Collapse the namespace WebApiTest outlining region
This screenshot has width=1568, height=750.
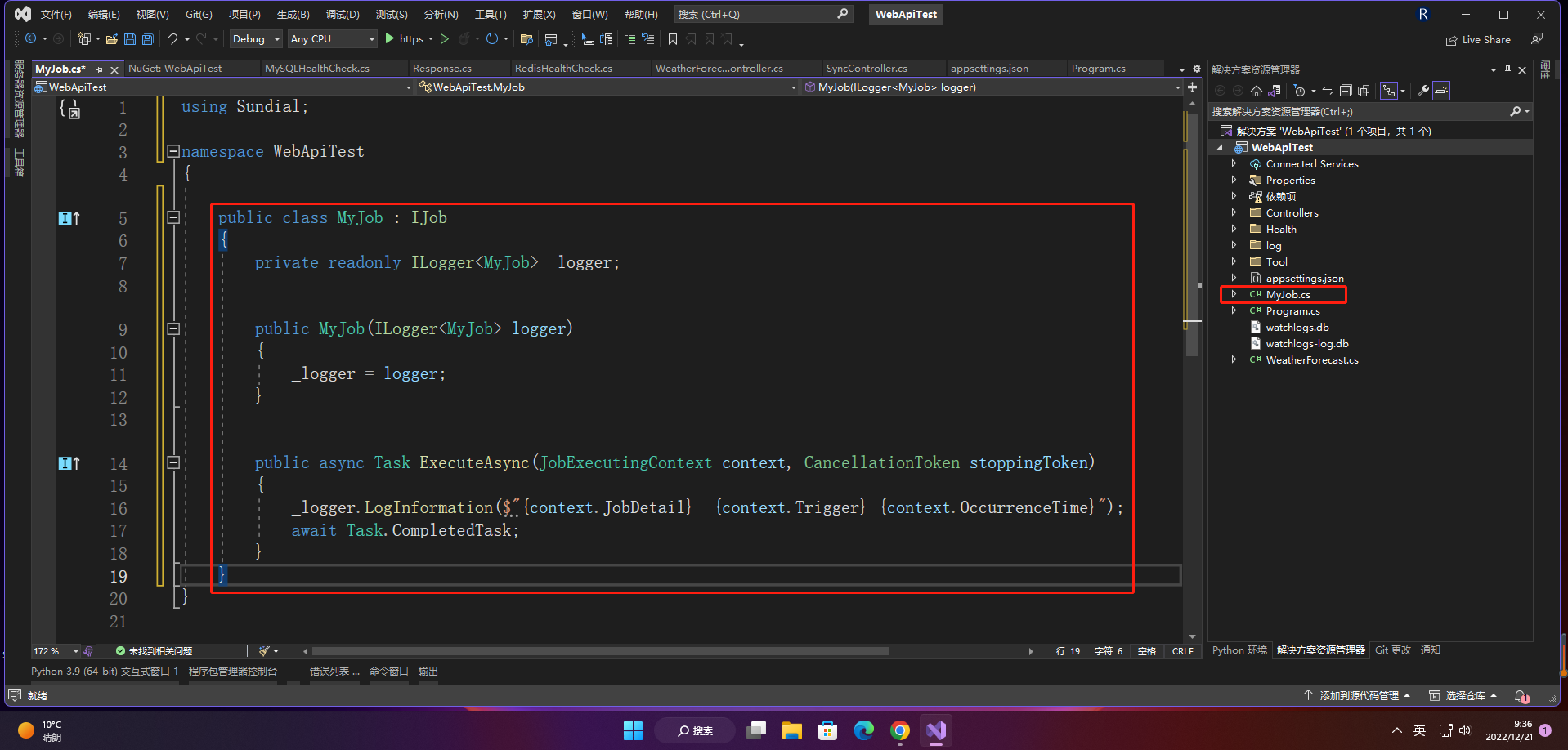click(173, 151)
